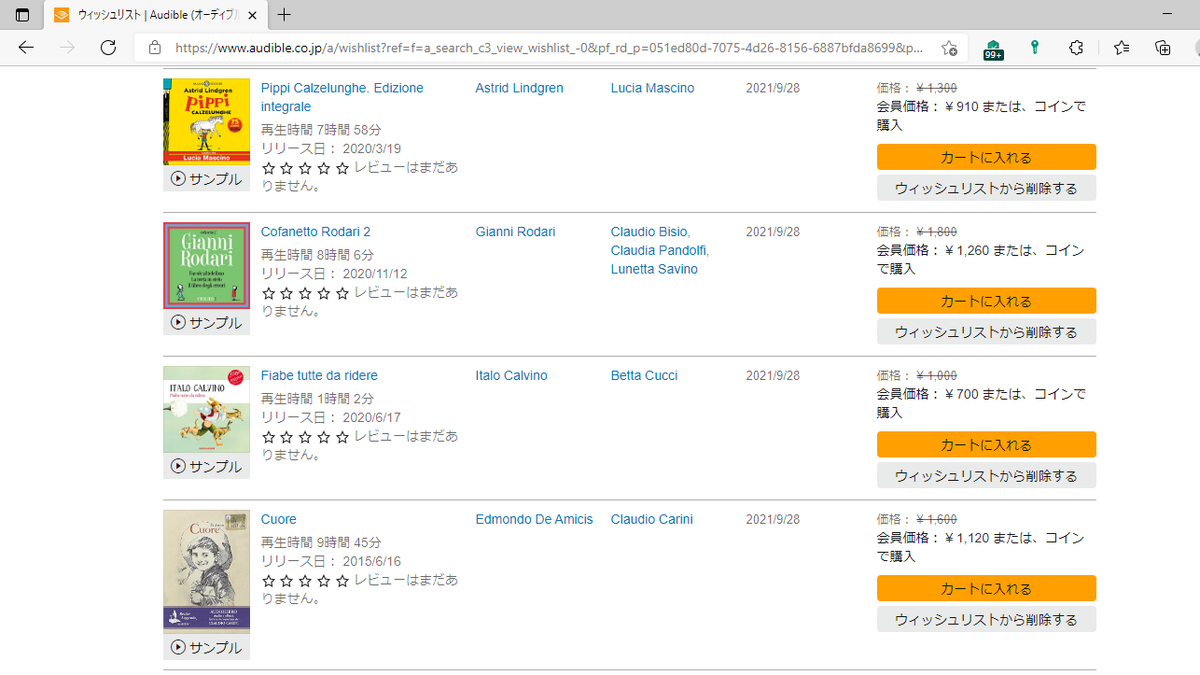This screenshot has width=1200, height=675.
Task: View author Edmondo De Amicis
Action: [x=534, y=519]
